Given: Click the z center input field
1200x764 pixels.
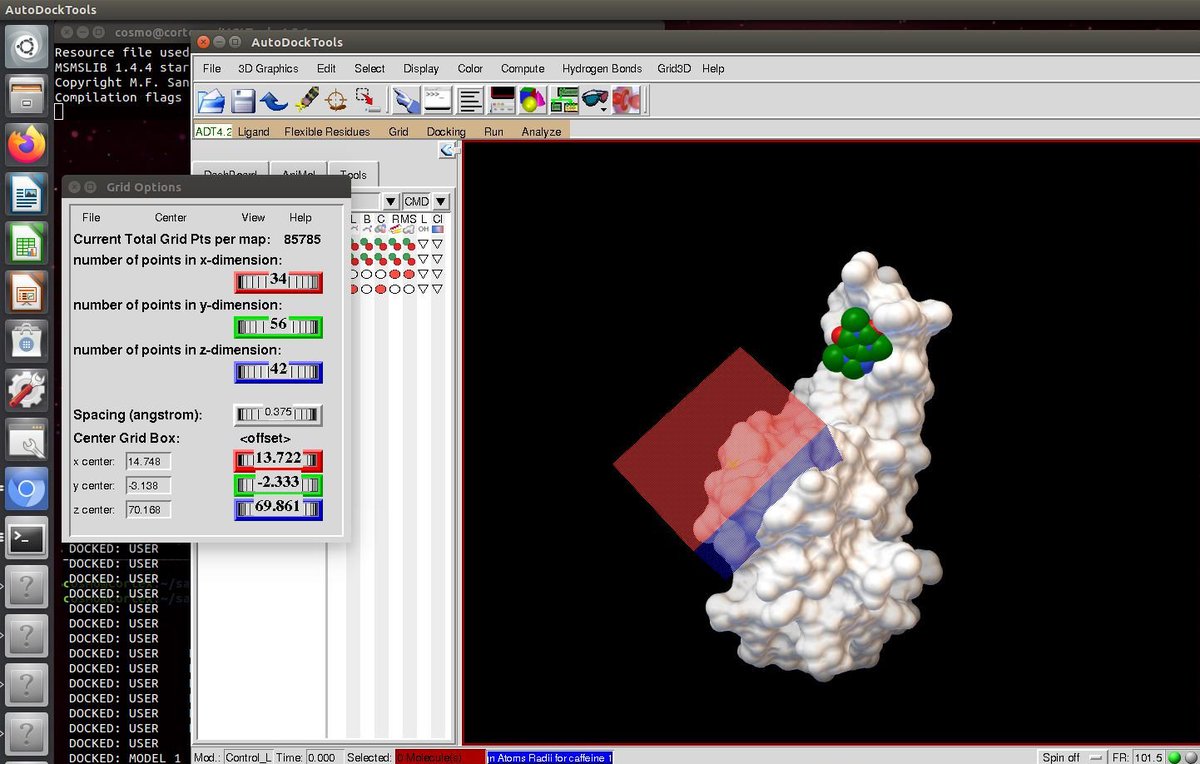Looking at the screenshot, I should click(x=148, y=509).
